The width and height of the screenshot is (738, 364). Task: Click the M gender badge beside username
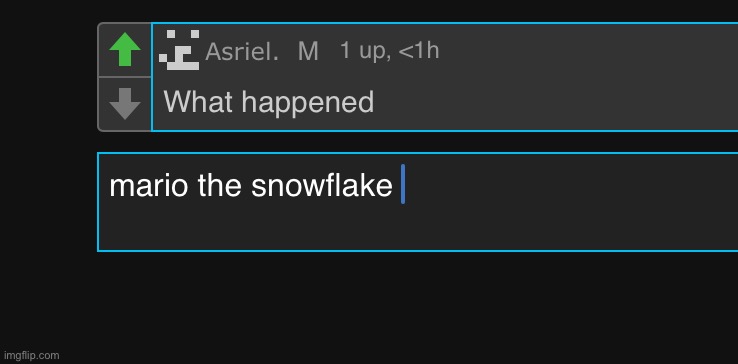click(x=308, y=51)
